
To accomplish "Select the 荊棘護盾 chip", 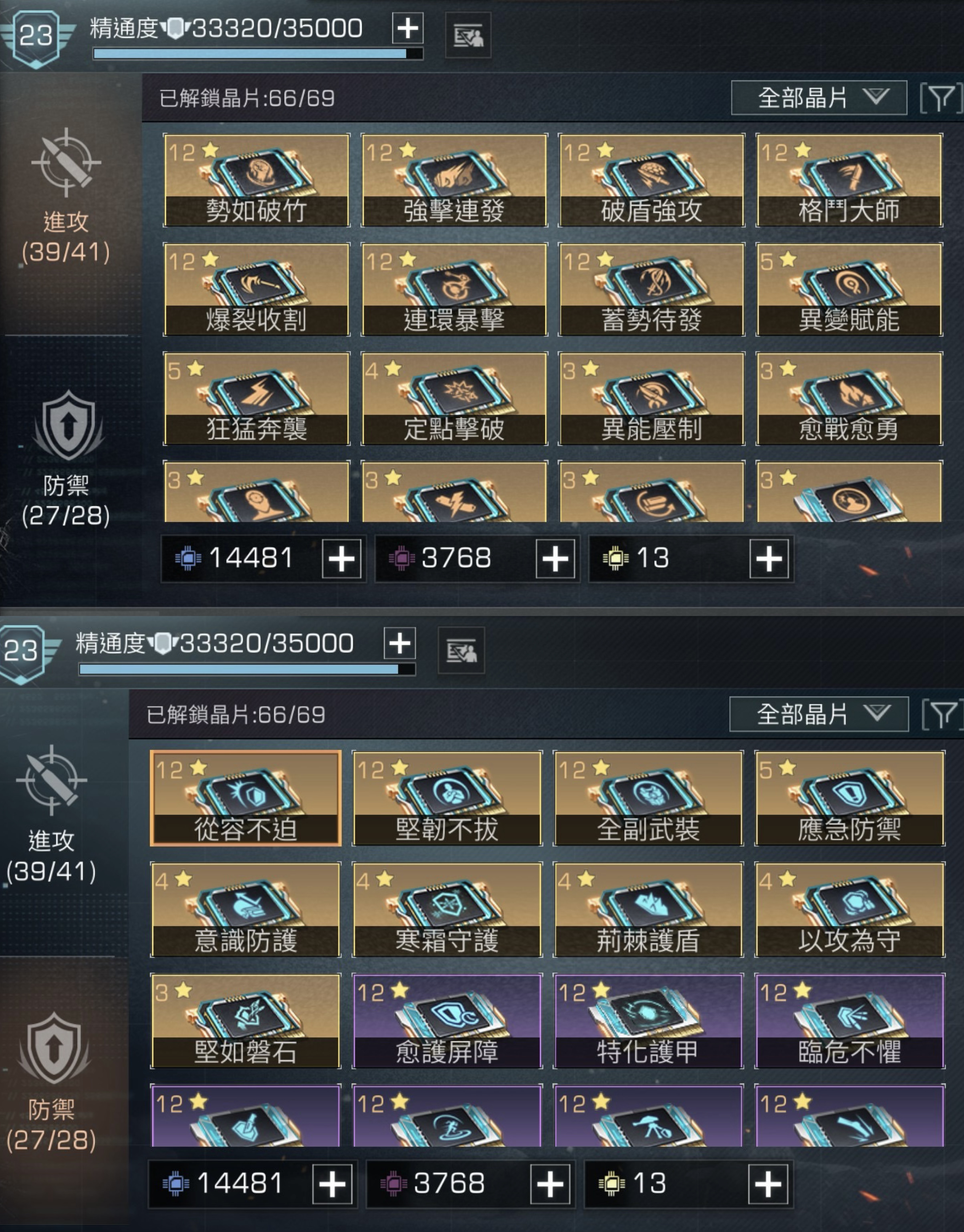I will point(648,909).
